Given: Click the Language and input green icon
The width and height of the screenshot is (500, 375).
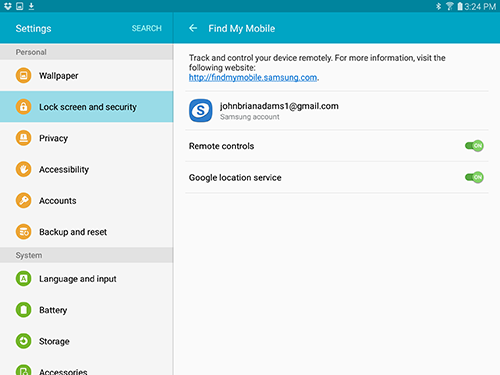Looking at the screenshot, I should pos(23,279).
